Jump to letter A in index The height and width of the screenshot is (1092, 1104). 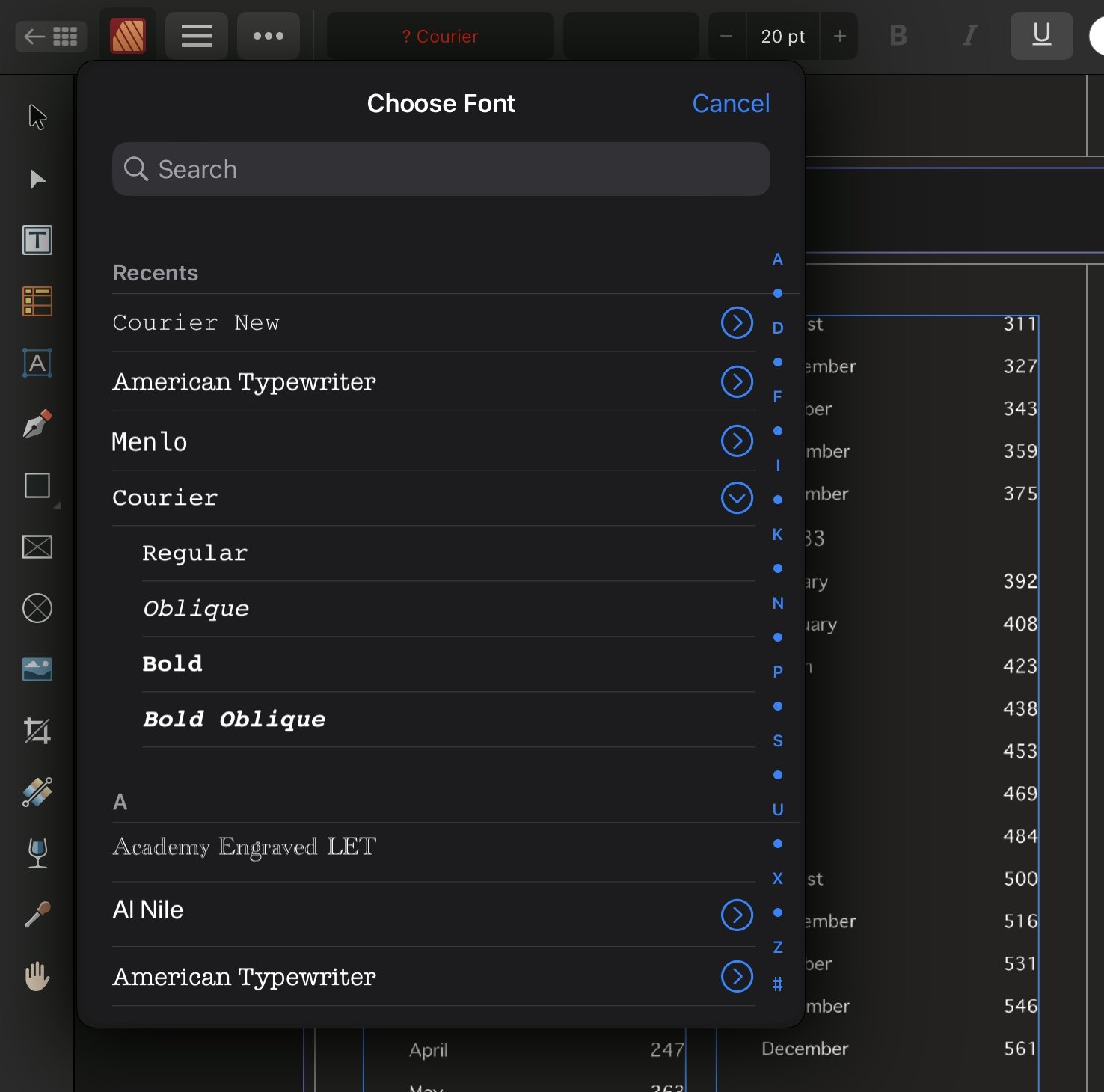coord(778,260)
